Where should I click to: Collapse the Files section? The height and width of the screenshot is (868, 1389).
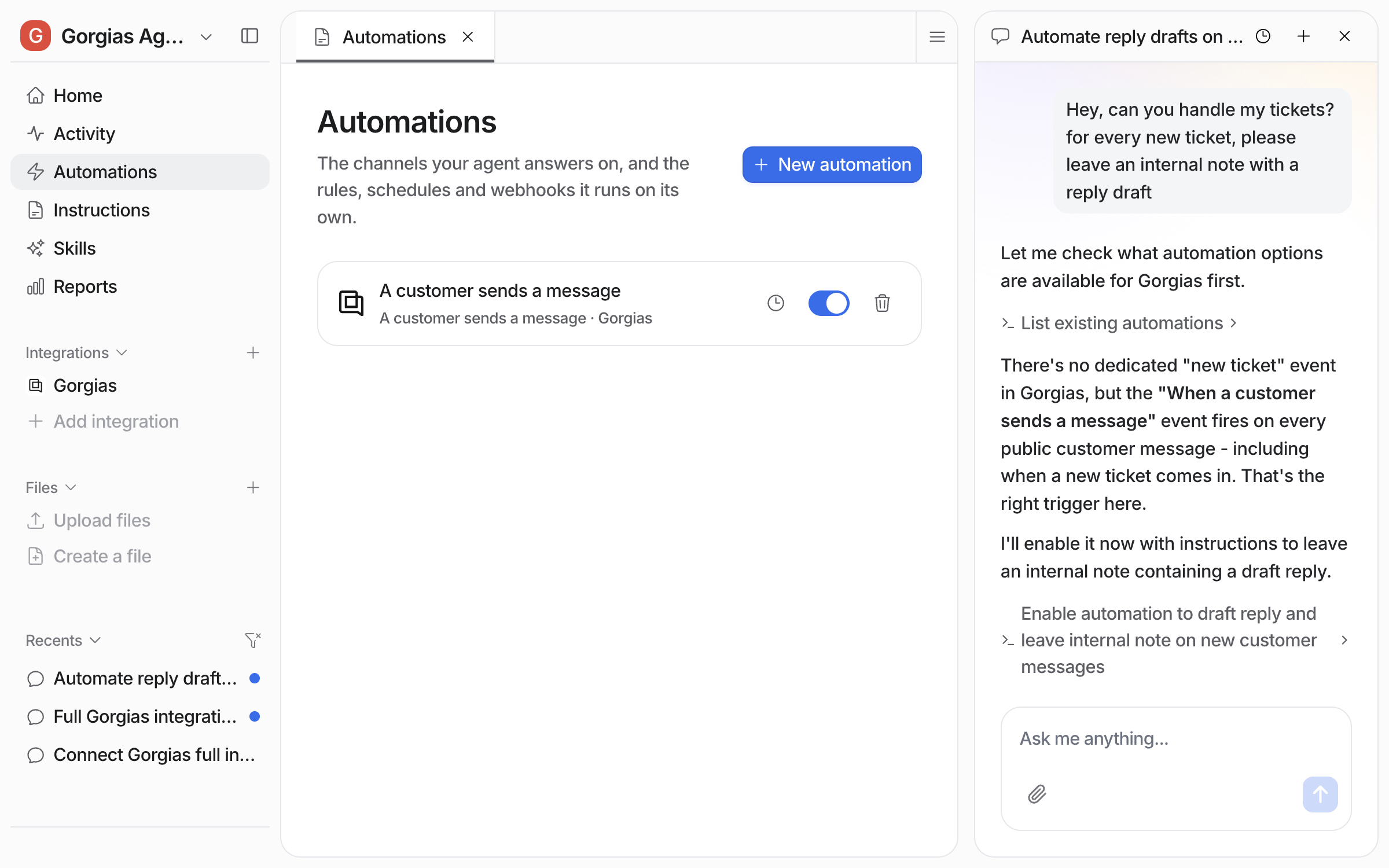[x=51, y=488]
